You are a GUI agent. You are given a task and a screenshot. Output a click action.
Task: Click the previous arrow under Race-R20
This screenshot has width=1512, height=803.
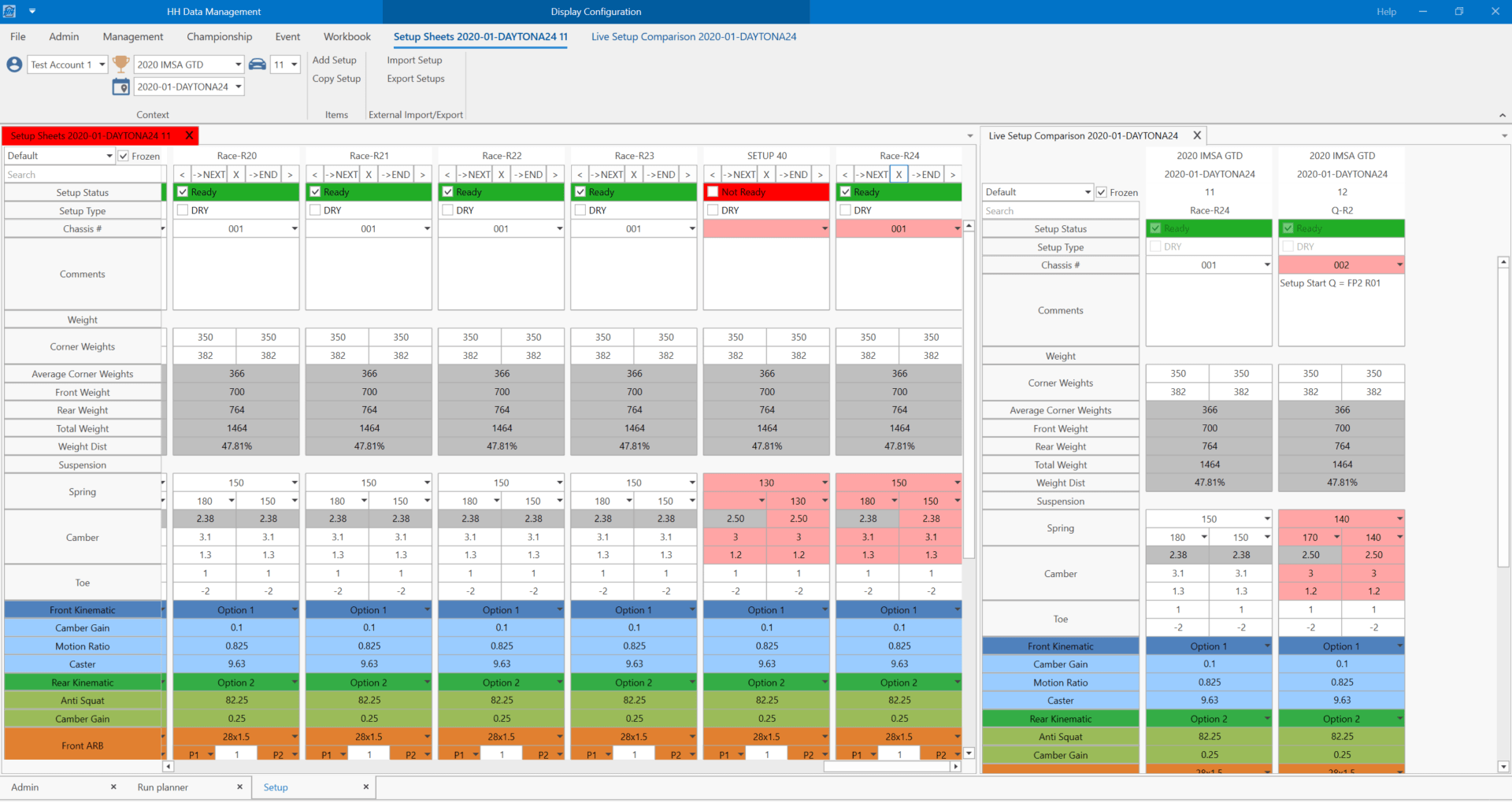click(x=182, y=174)
